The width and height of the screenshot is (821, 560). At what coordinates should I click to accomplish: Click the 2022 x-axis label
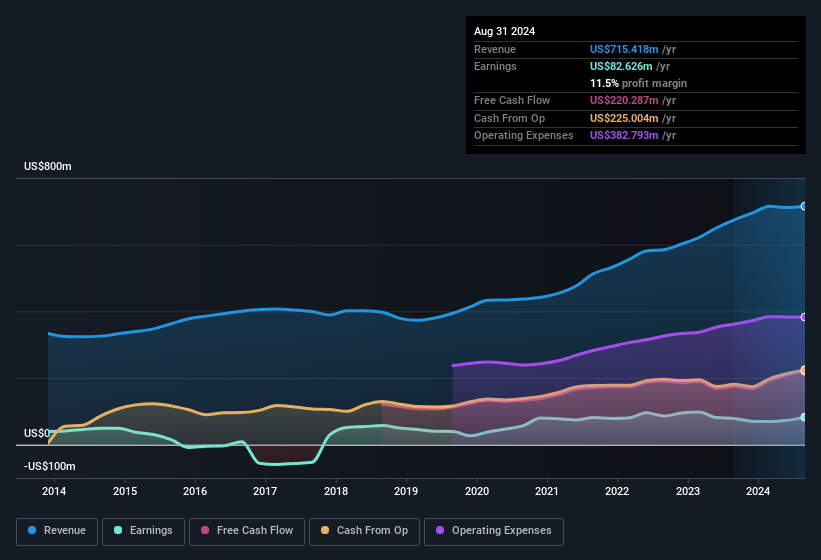[x=617, y=491]
